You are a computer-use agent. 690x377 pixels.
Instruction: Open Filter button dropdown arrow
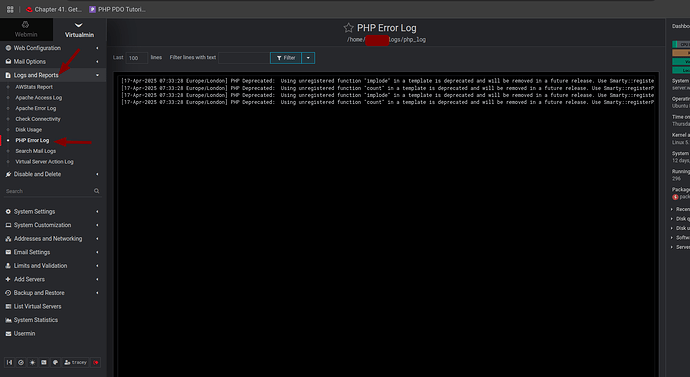(308, 58)
